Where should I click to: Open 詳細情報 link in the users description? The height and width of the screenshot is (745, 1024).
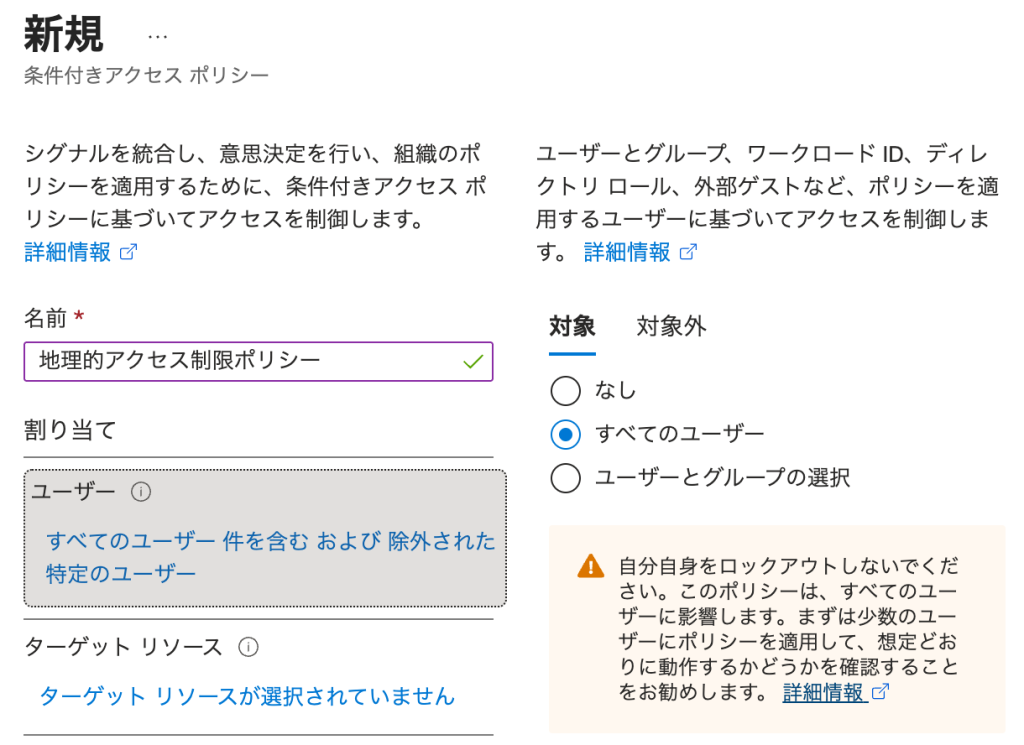point(627,252)
